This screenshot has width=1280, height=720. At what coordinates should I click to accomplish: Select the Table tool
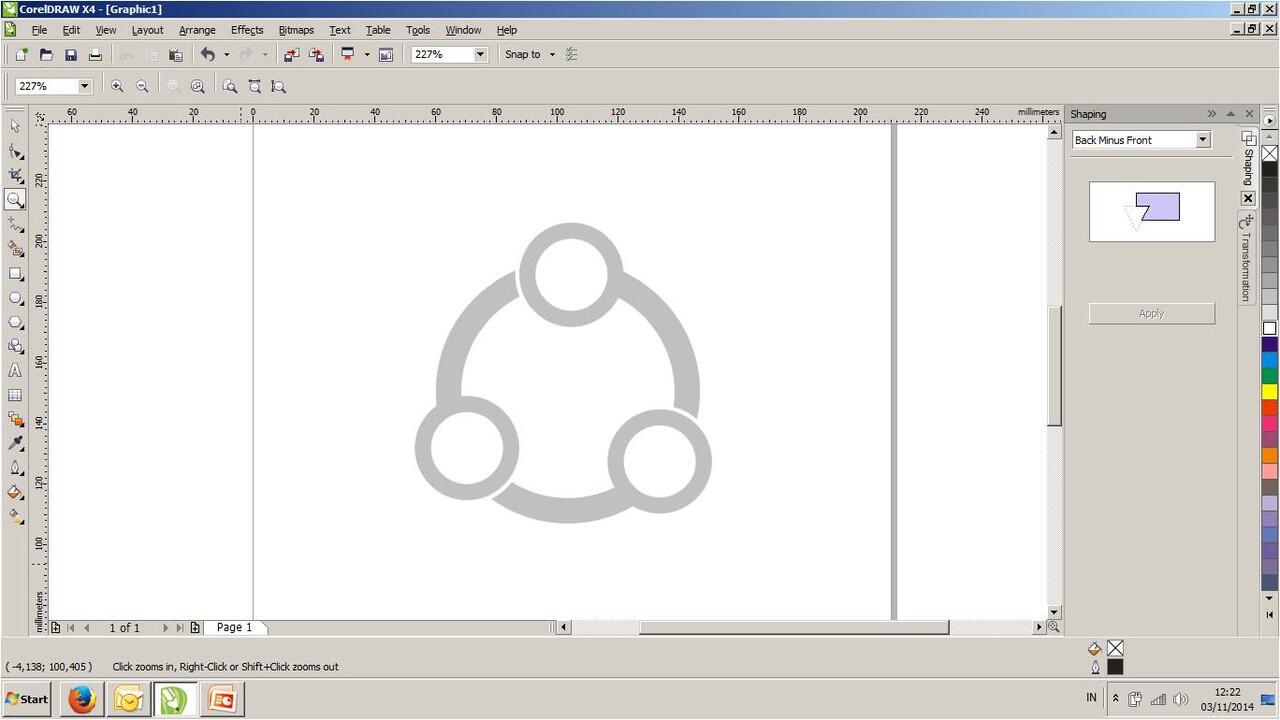pyautogui.click(x=15, y=396)
